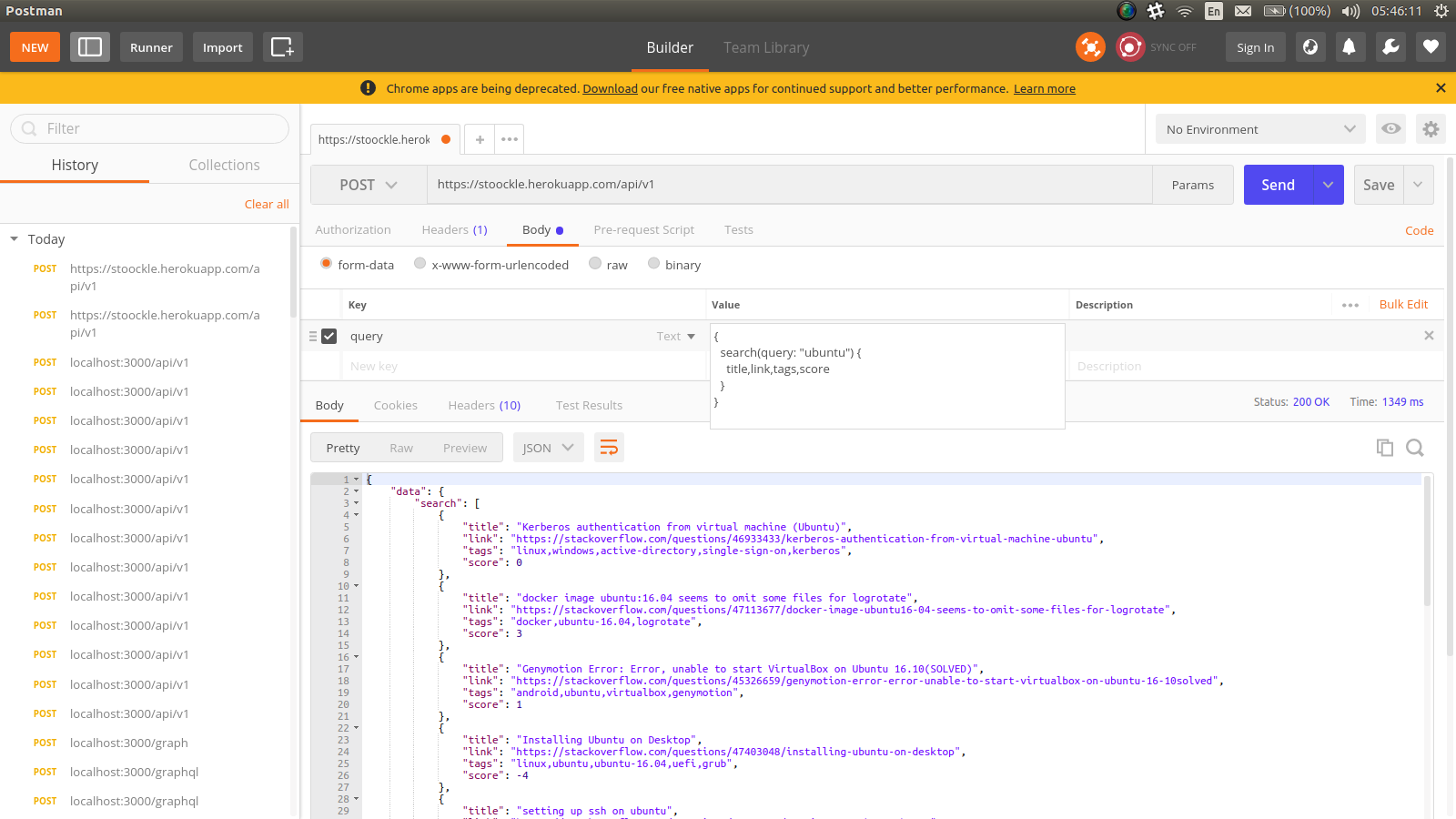This screenshot has height=819, width=1456.
Task: Click the Import button
Action: click(223, 47)
